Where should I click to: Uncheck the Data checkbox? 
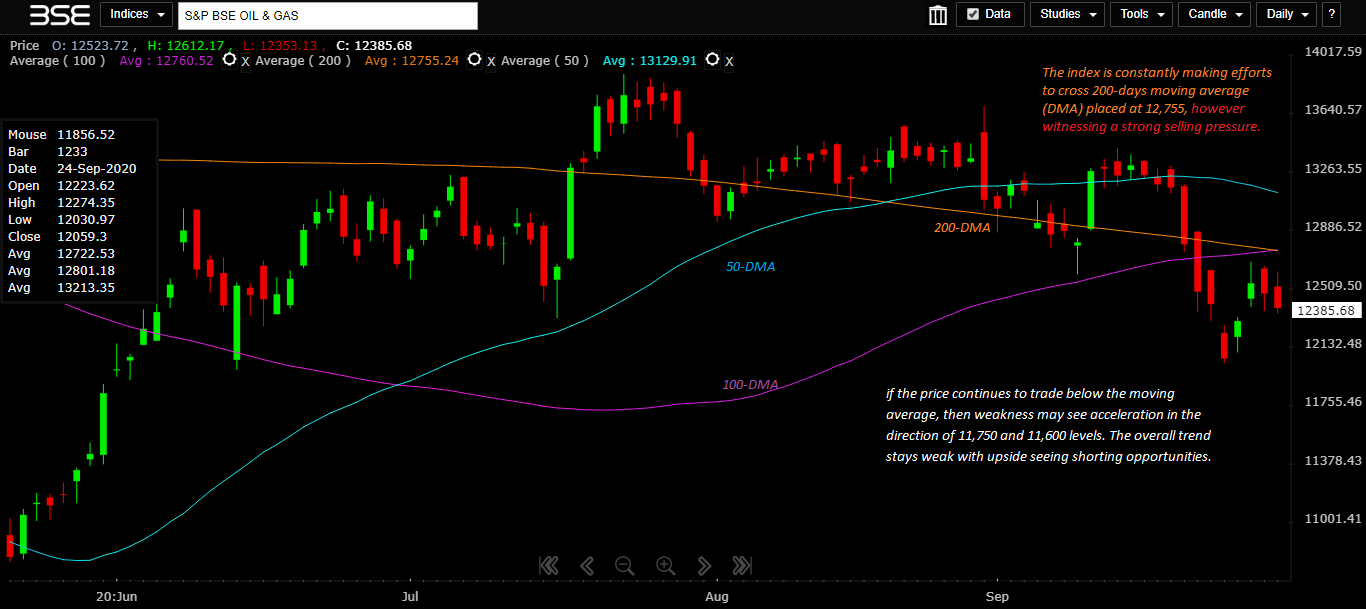coord(971,14)
